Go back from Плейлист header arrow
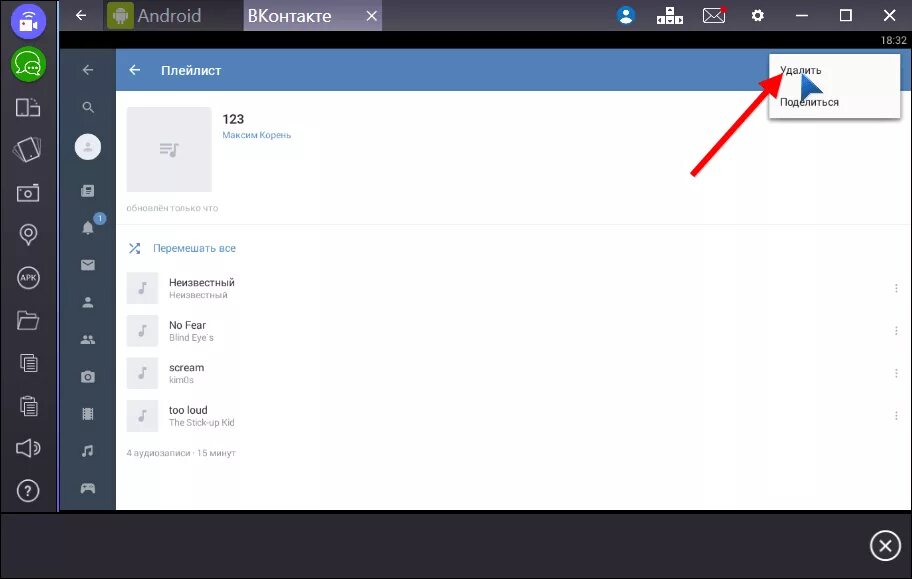Screen dimensions: 912x579 [x=134, y=70]
